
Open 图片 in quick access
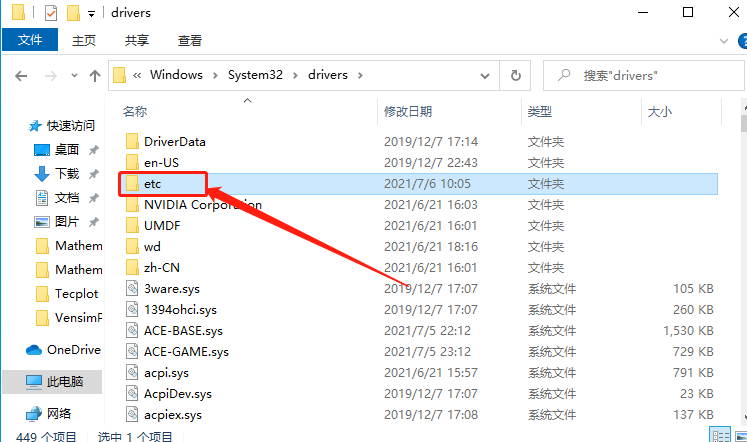(x=67, y=221)
